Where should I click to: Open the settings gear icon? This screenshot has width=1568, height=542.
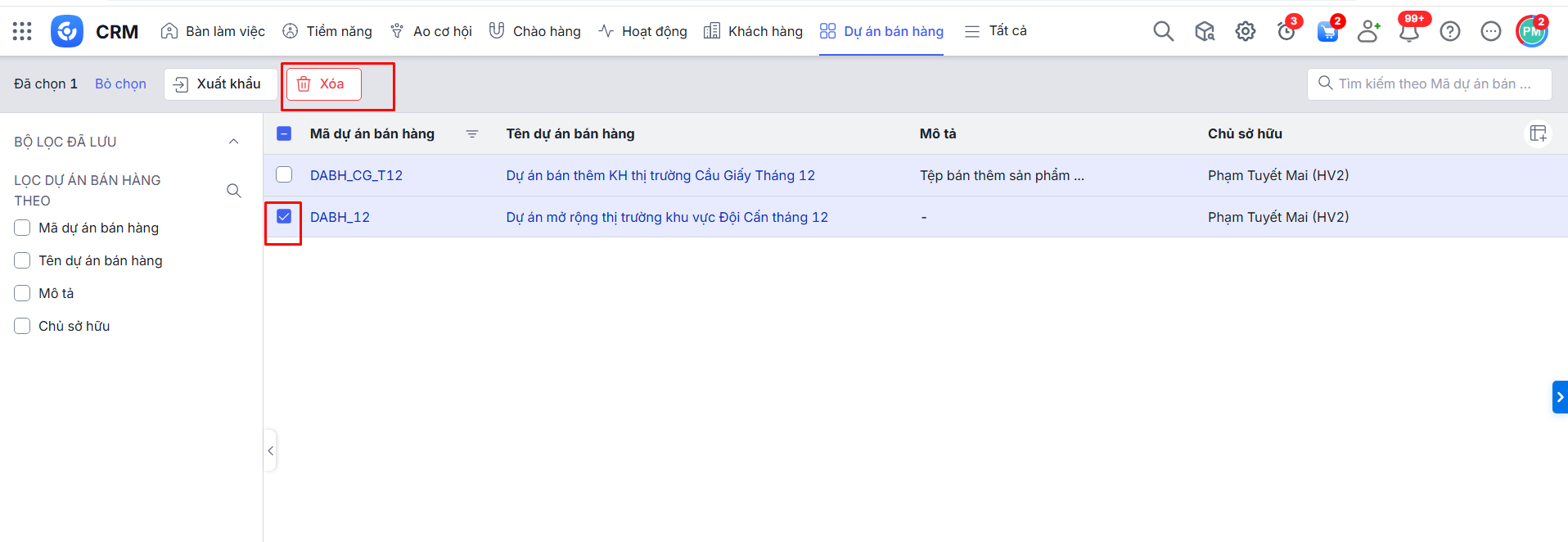[x=1245, y=31]
